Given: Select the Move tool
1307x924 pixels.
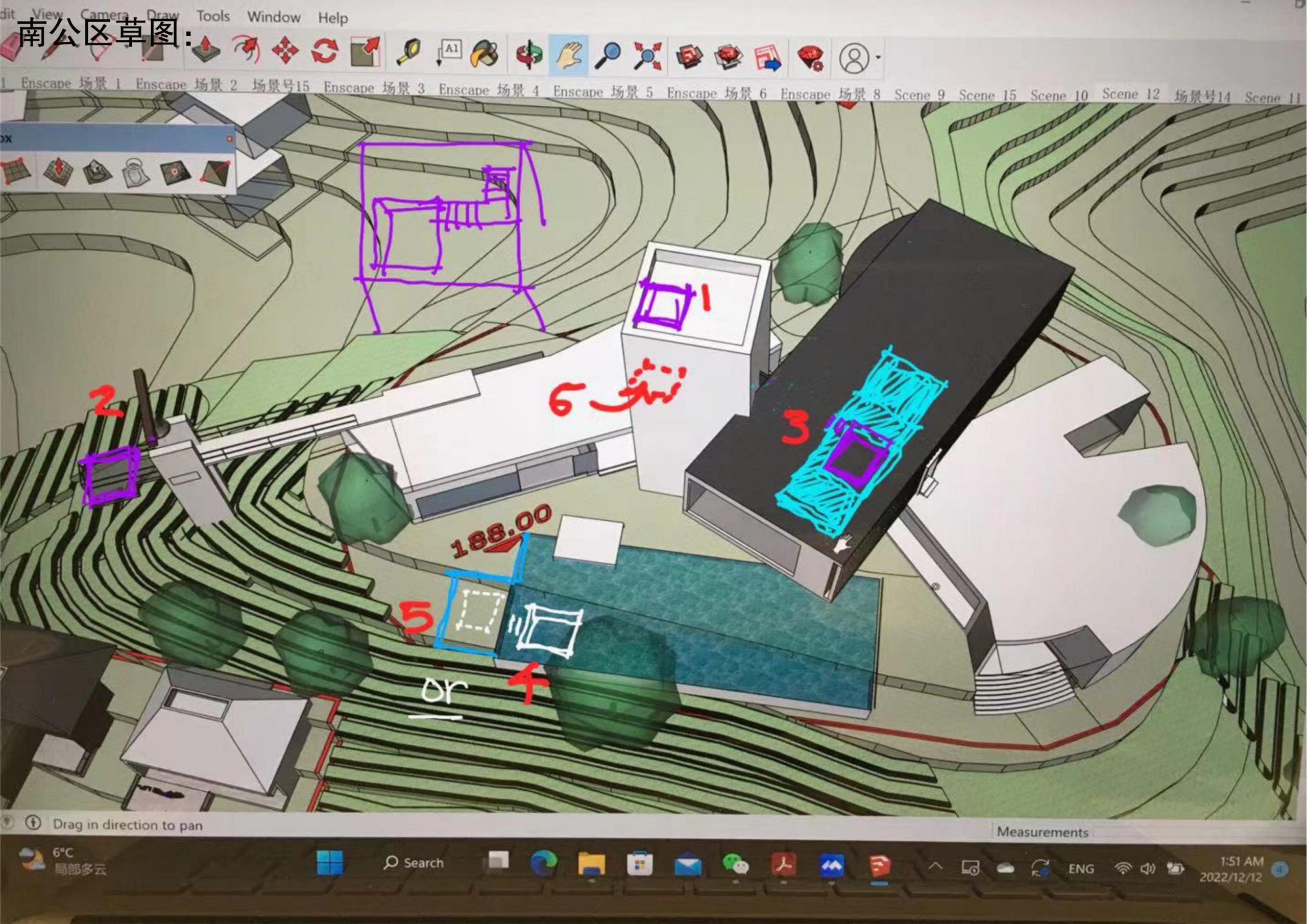Looking at the screenshot, I should coord(285,51).
